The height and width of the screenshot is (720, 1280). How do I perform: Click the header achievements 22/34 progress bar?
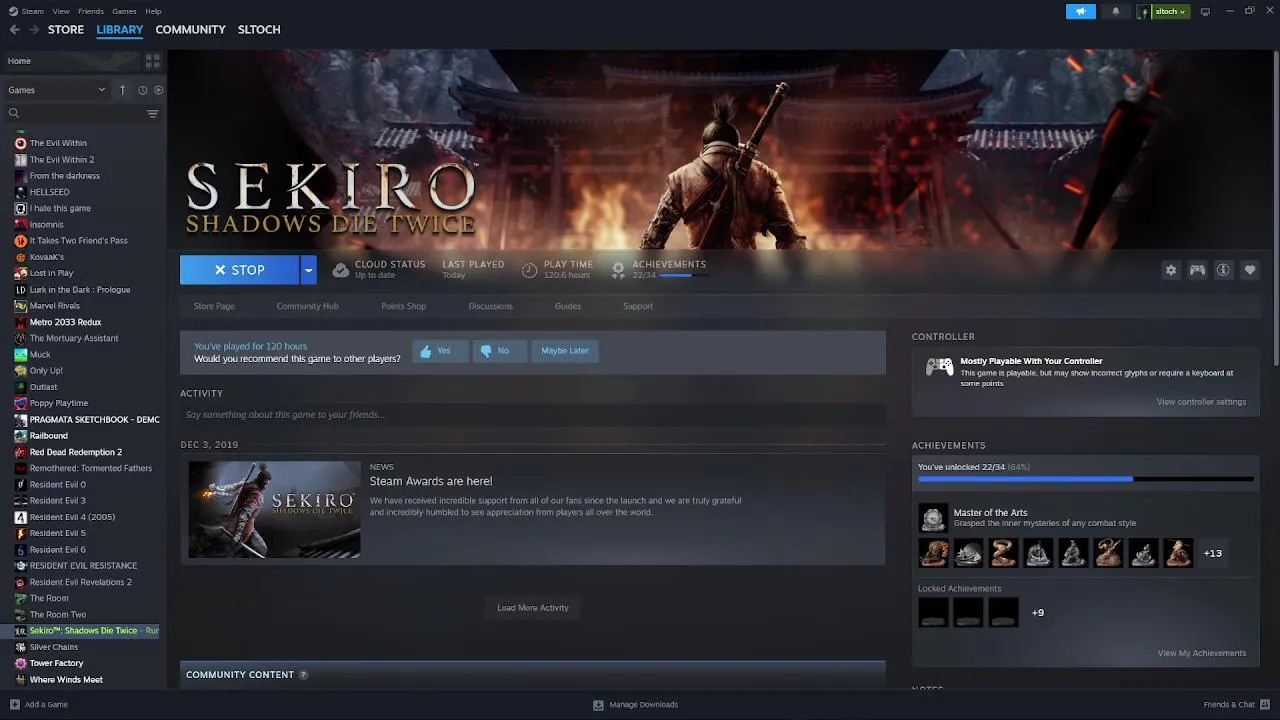tap(683, 275)
